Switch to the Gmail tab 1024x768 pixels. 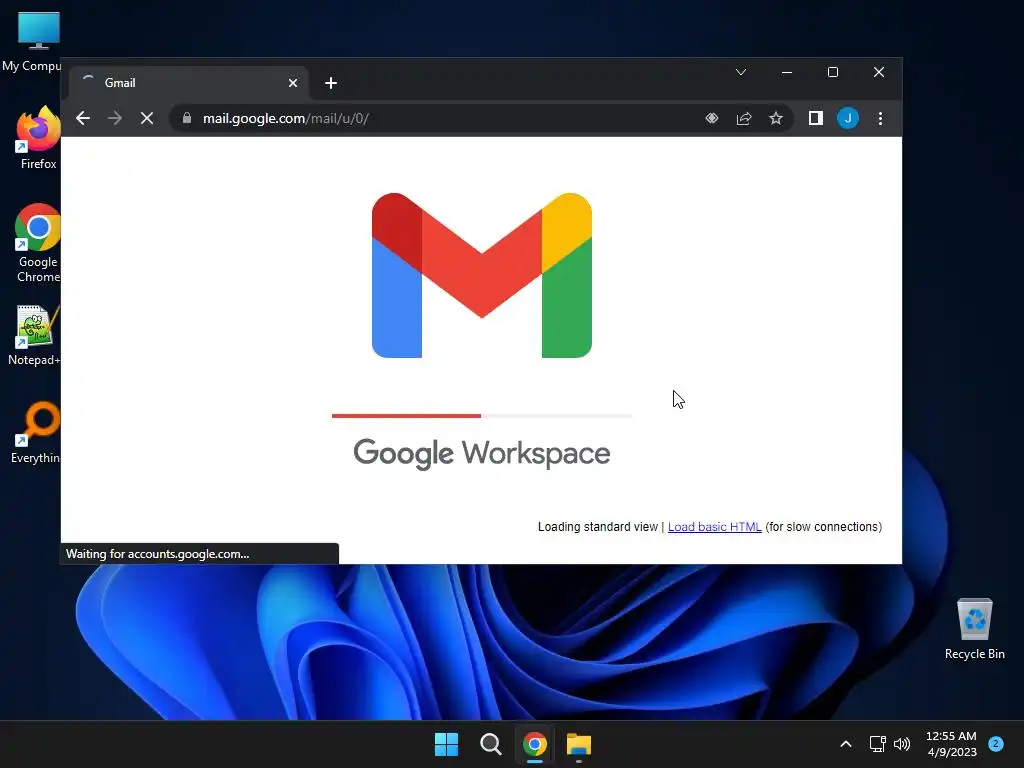click(188, 83)
